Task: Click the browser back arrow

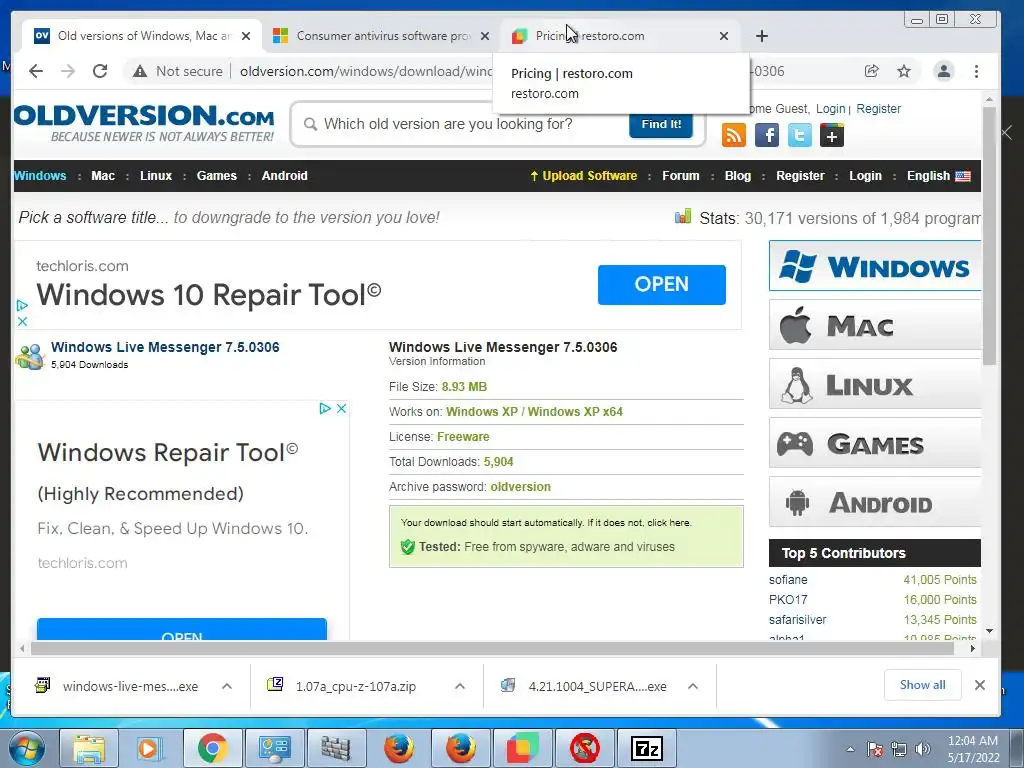Action: coord(36,71)
